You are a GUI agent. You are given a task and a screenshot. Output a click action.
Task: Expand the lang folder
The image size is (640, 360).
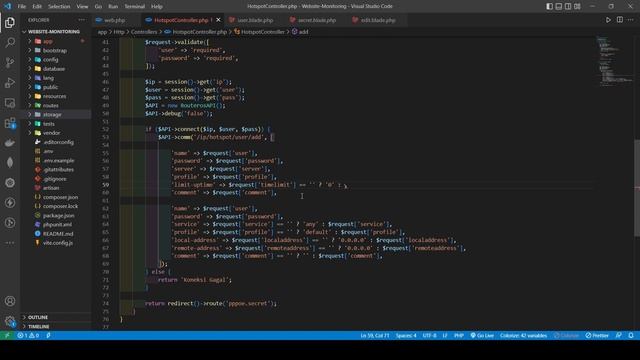tap(48, 78)
